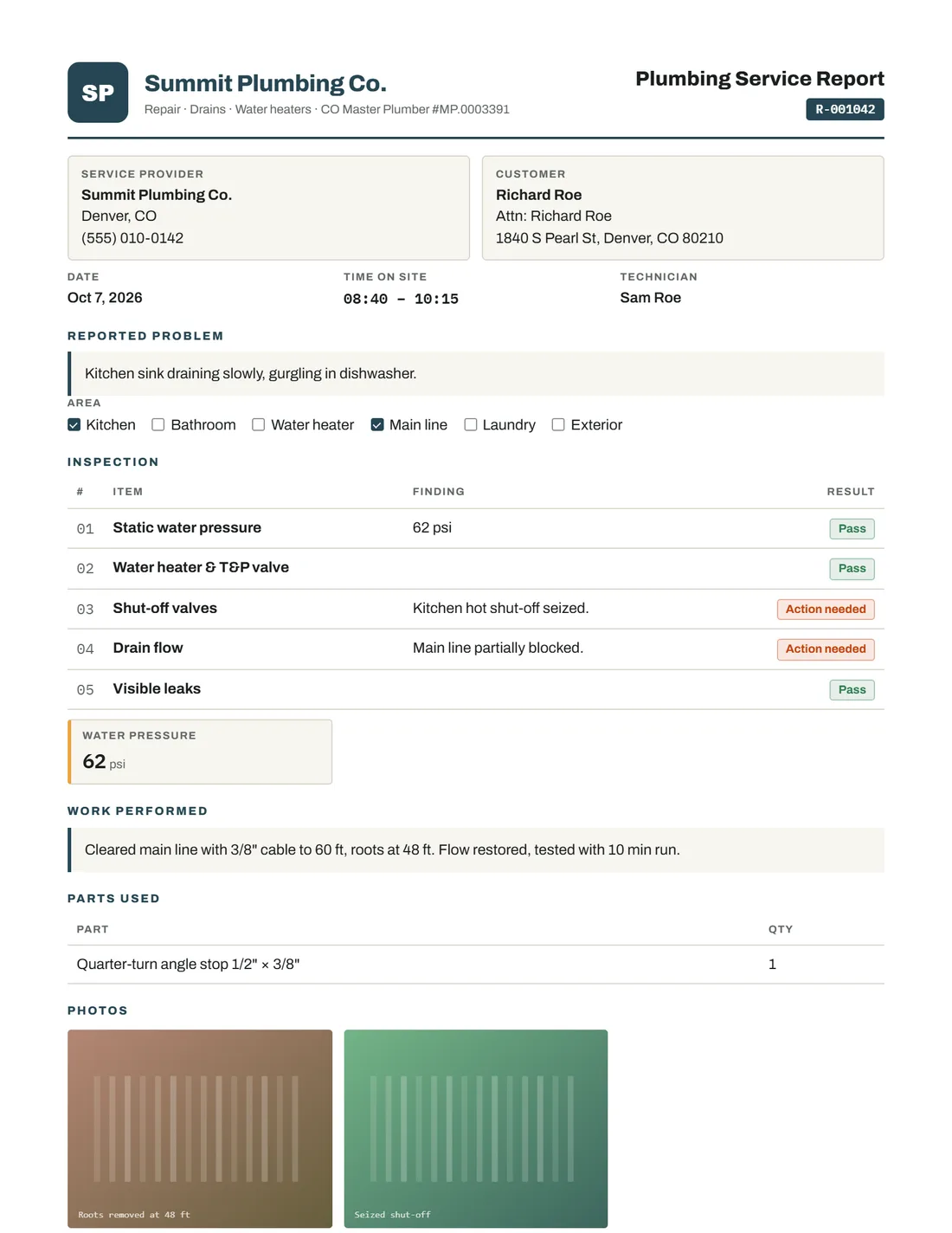The height and width of the screenshot is (1233, 952).
Task: Select provider phone (555) 010-0142
Action: click(x=132, y=238)
